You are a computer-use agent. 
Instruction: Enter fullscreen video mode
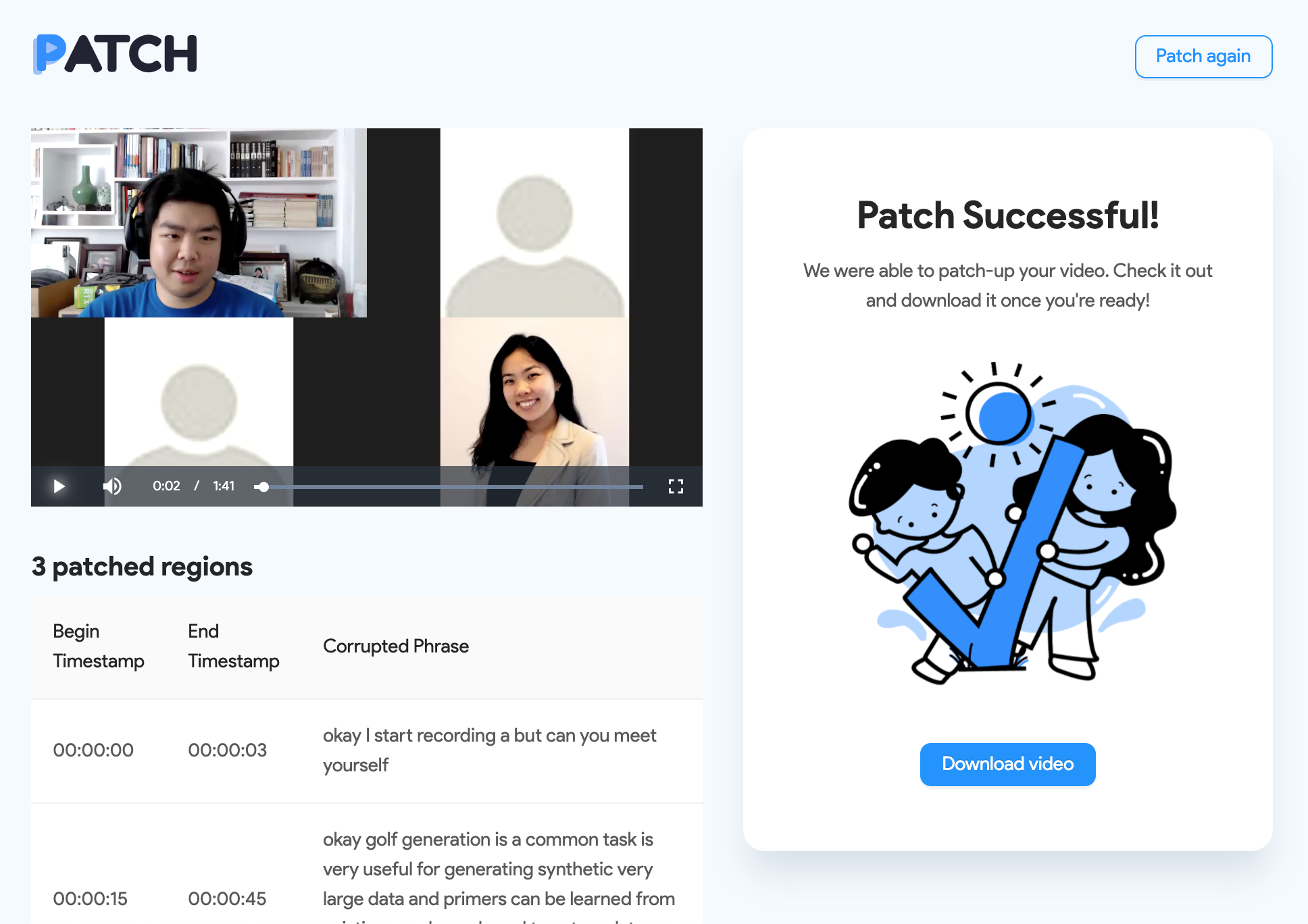676,486
